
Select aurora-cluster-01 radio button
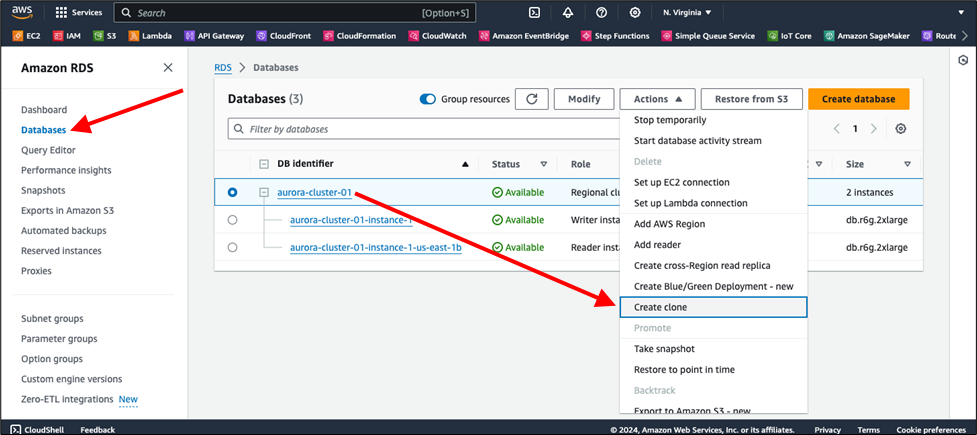click(x=232, y=193)
